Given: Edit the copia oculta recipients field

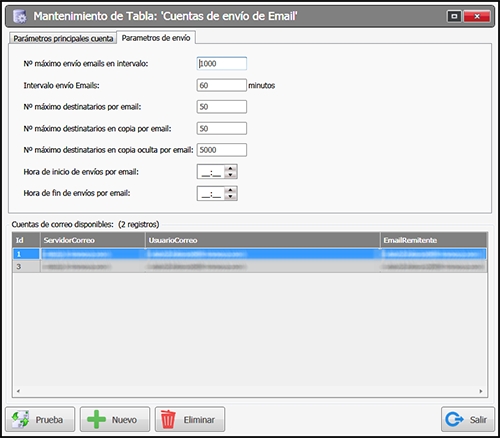Looking at the screenshot, I should [x=222, y=150].
